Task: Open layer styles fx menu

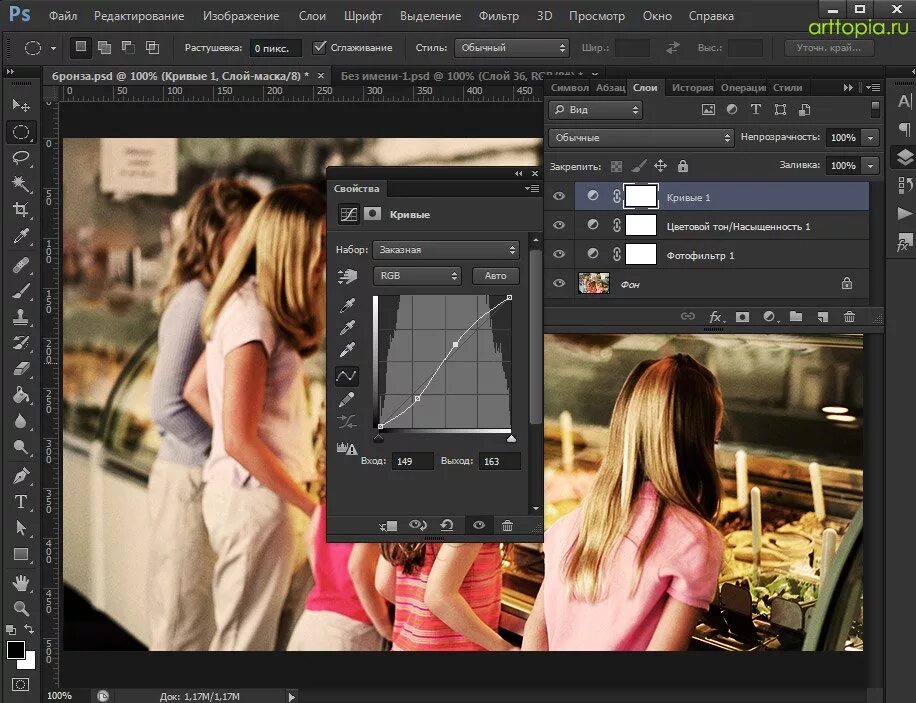Action: [x=716, y=317]
